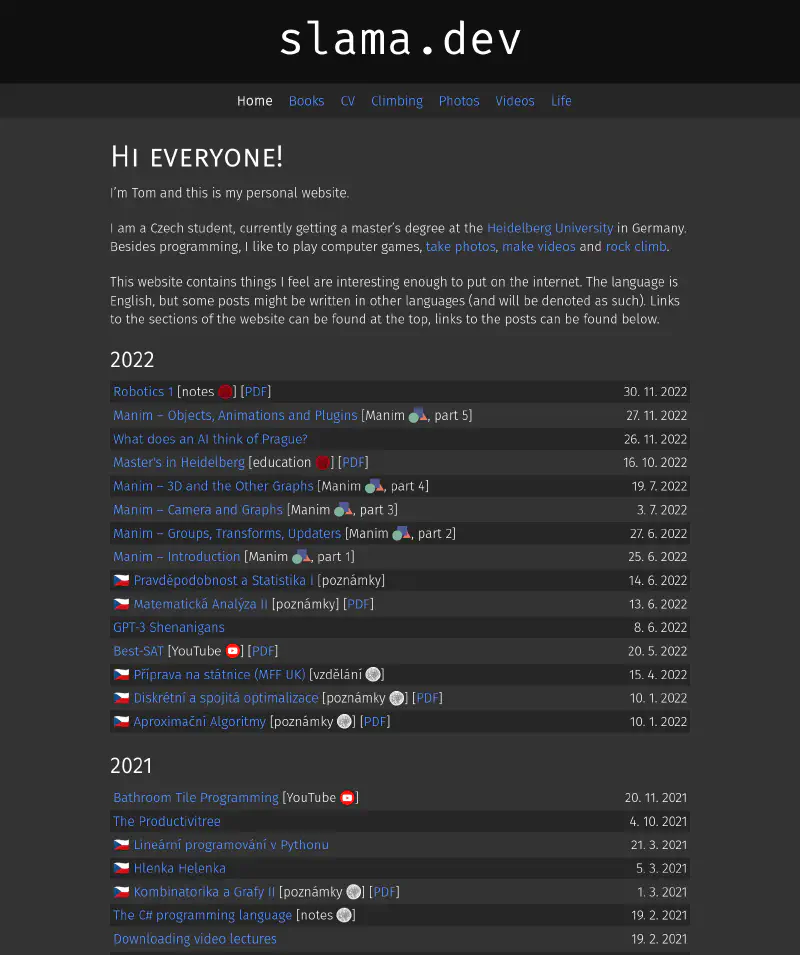Open What does an AI think of Prague?

click(x=210, y=439)
